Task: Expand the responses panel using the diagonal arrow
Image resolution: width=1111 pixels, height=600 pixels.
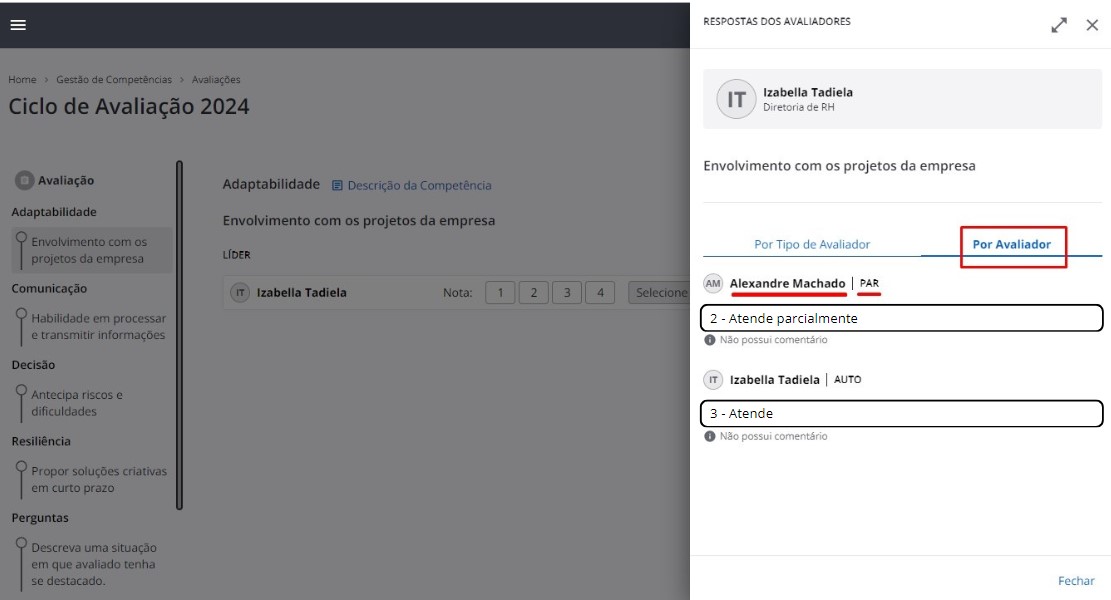Action: pos(1059,23)
